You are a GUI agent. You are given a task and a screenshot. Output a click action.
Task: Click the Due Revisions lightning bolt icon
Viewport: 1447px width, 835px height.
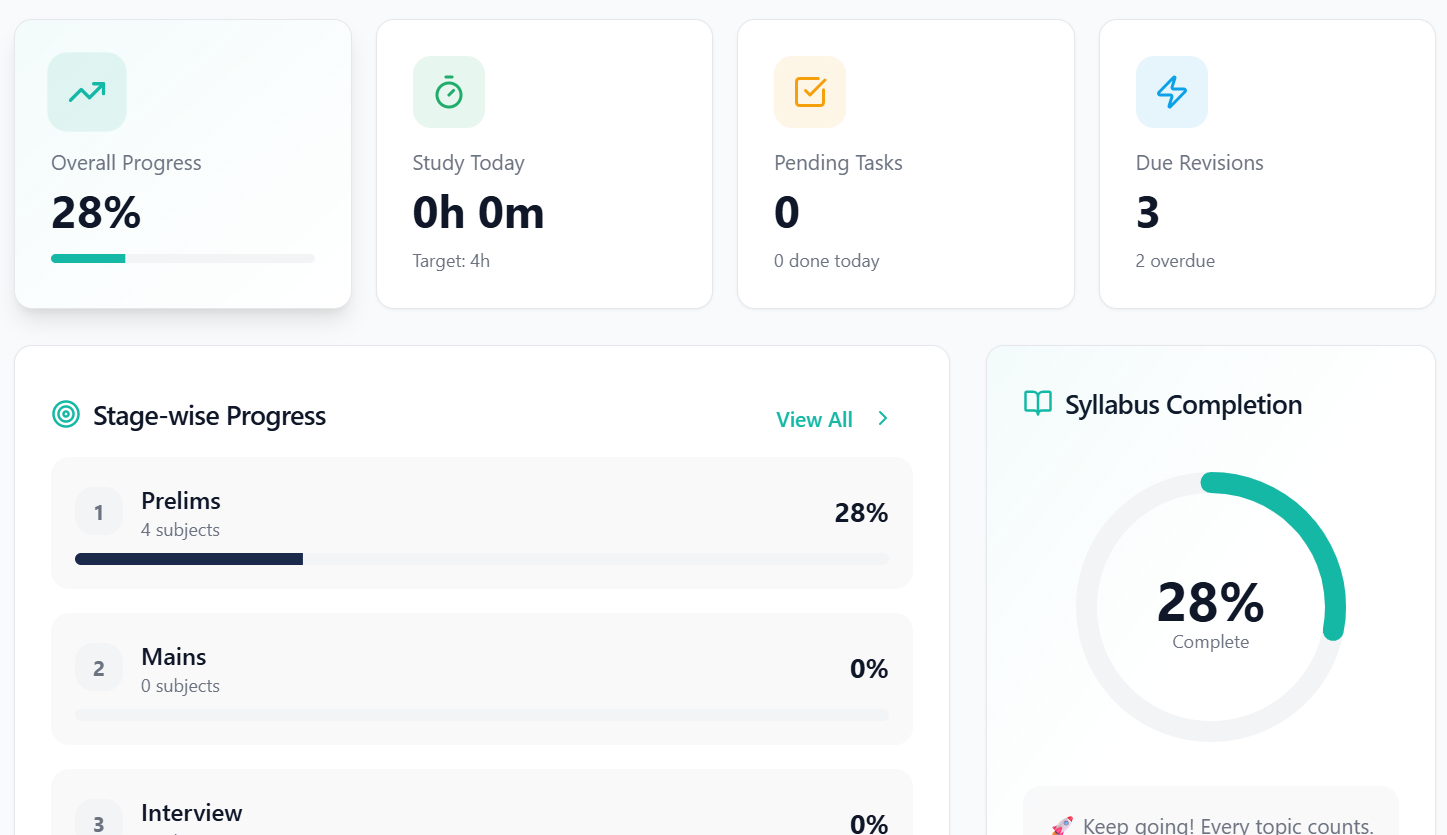pyautogui.click(x=1172, y=92)
